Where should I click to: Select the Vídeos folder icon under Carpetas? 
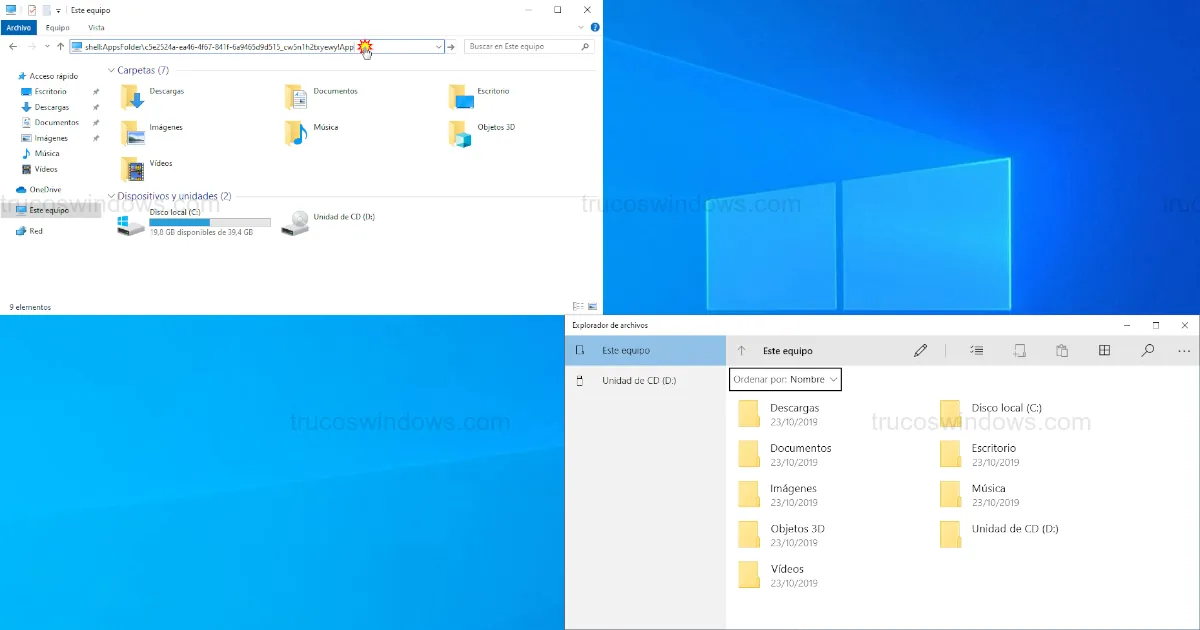click(132, 169)
